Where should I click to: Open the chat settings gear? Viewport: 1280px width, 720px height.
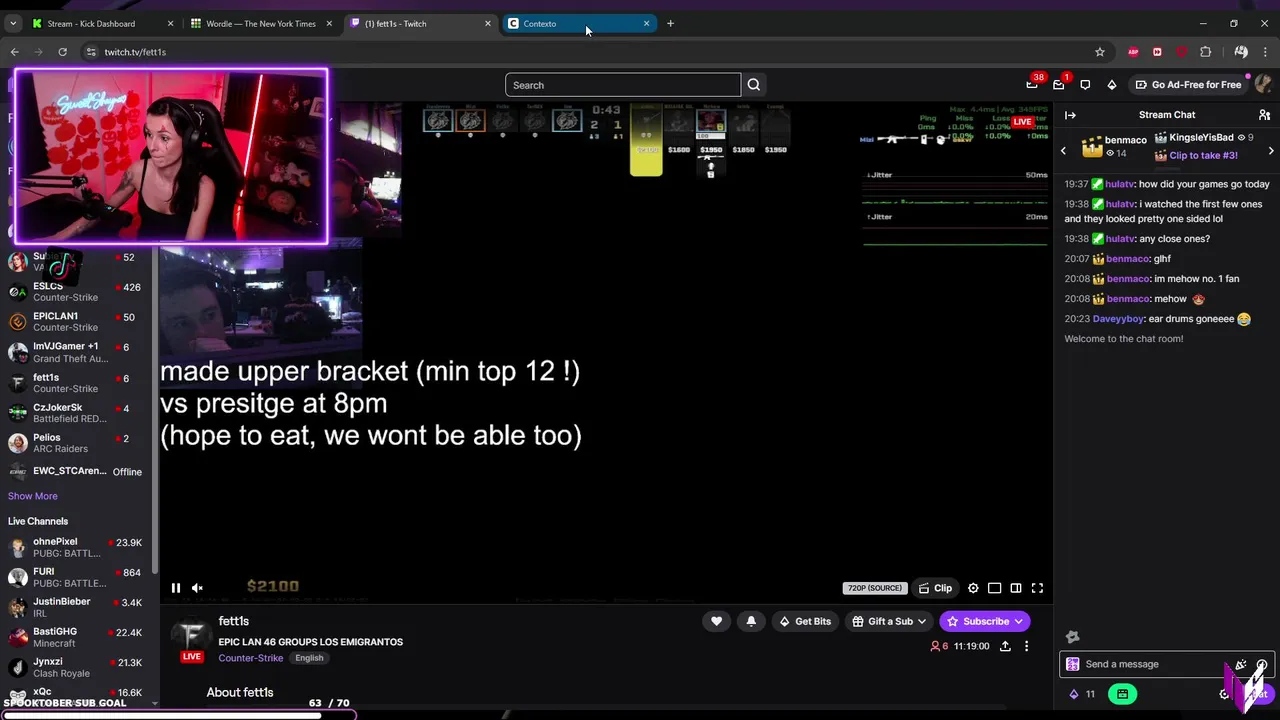(1224, 694)
